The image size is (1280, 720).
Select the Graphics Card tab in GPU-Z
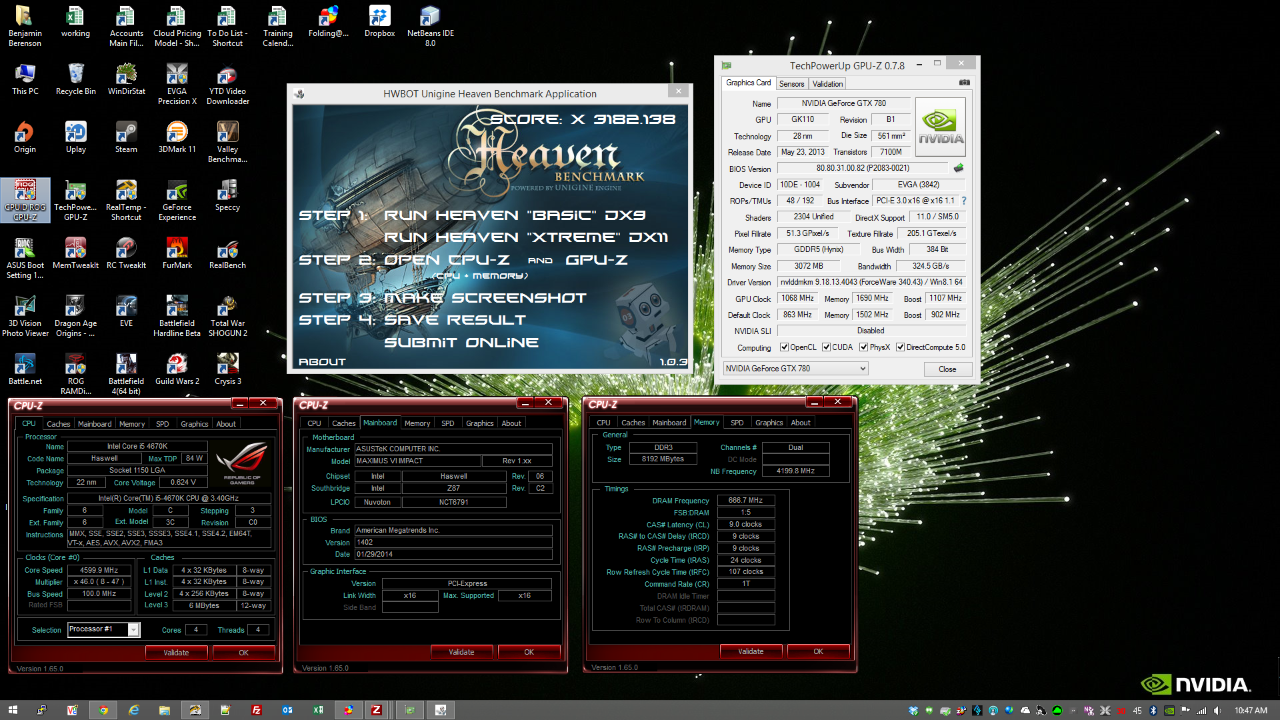click(x=748, y=83)
